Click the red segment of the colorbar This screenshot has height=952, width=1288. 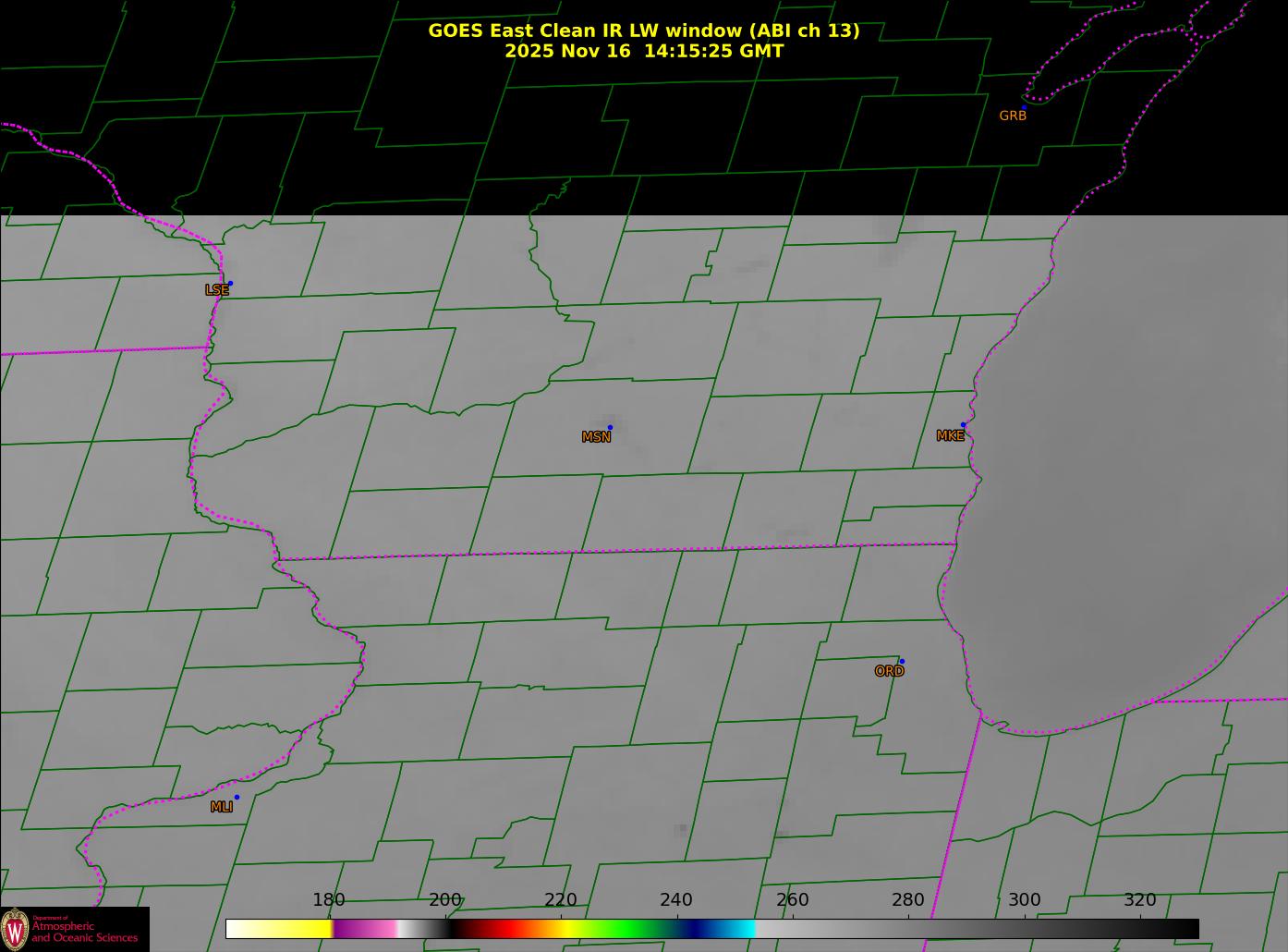[x=508, y=928]
